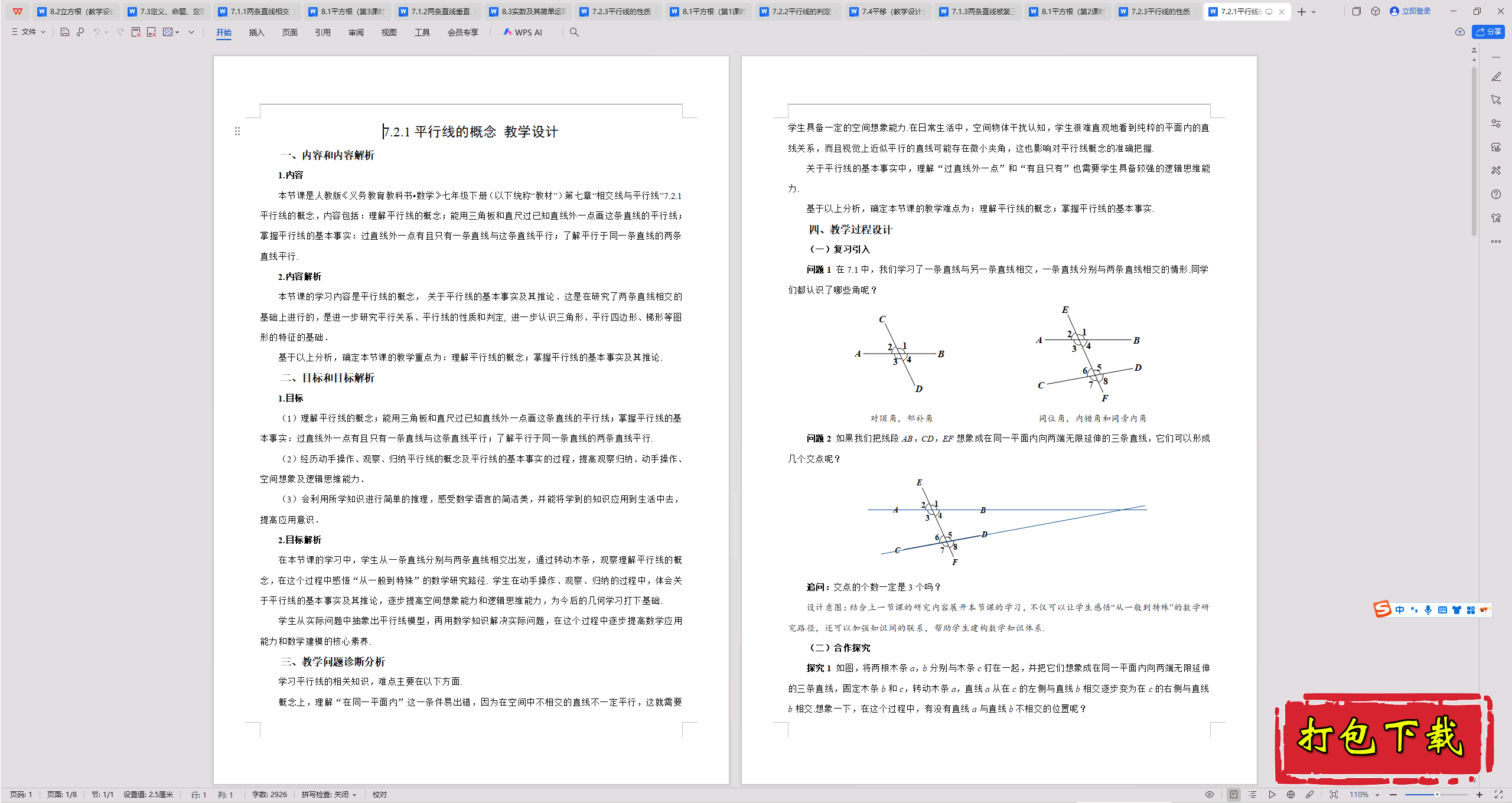Viewport: 1512px width, 803px height.
Task: Click the striped square quick-access toolbar icon
Action: coord(168,32)
